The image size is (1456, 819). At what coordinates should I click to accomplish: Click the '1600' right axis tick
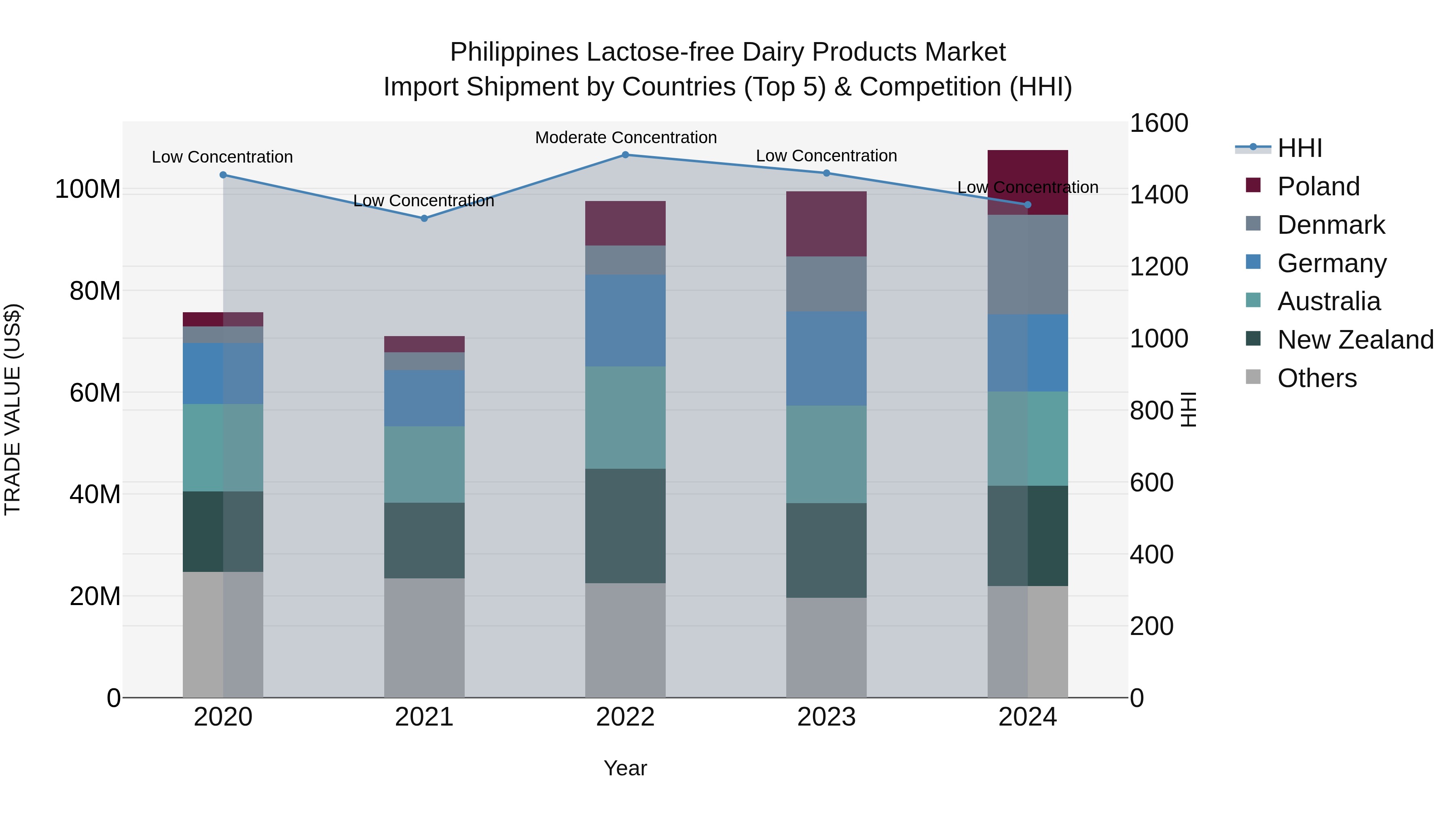click(x=1159, y=123)
